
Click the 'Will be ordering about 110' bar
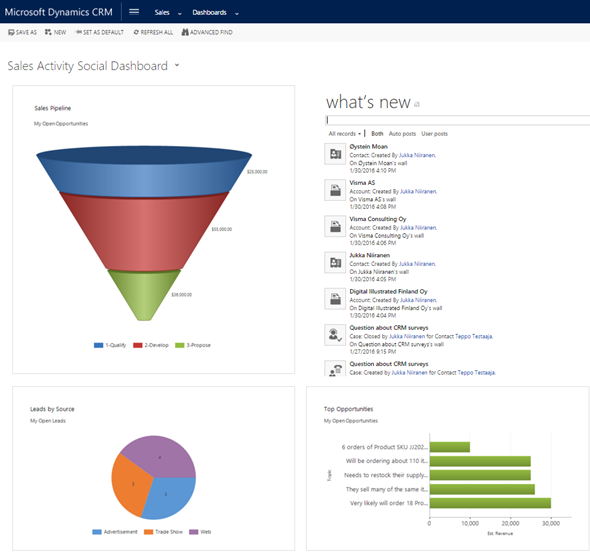pyautogui.click(x=480, y=461)
